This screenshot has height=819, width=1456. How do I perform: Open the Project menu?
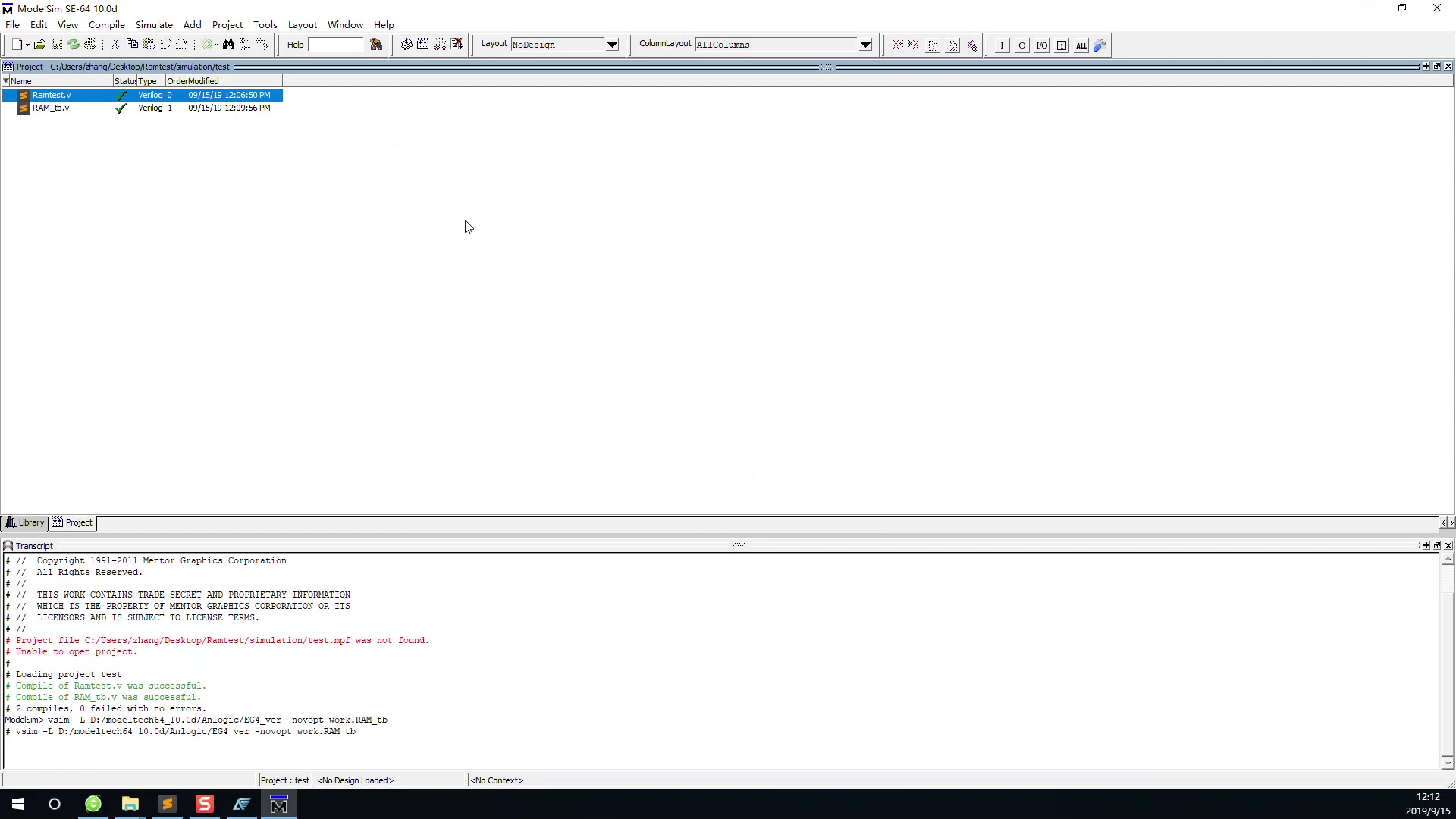click(227, 24)
